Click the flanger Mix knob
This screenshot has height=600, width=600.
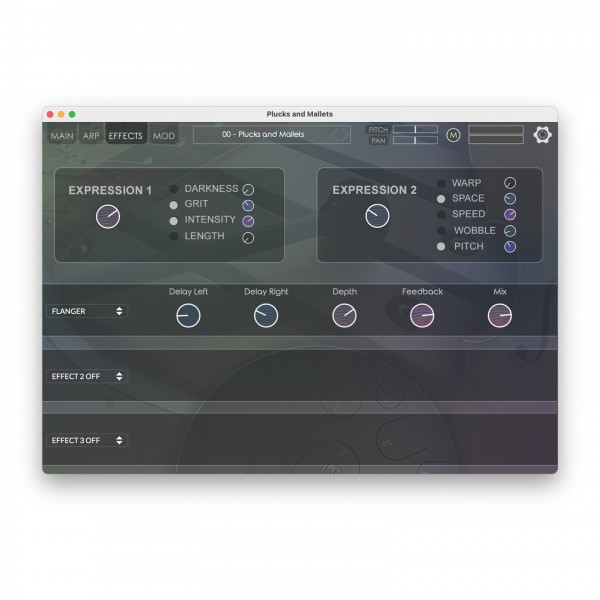tap(500, 316)
